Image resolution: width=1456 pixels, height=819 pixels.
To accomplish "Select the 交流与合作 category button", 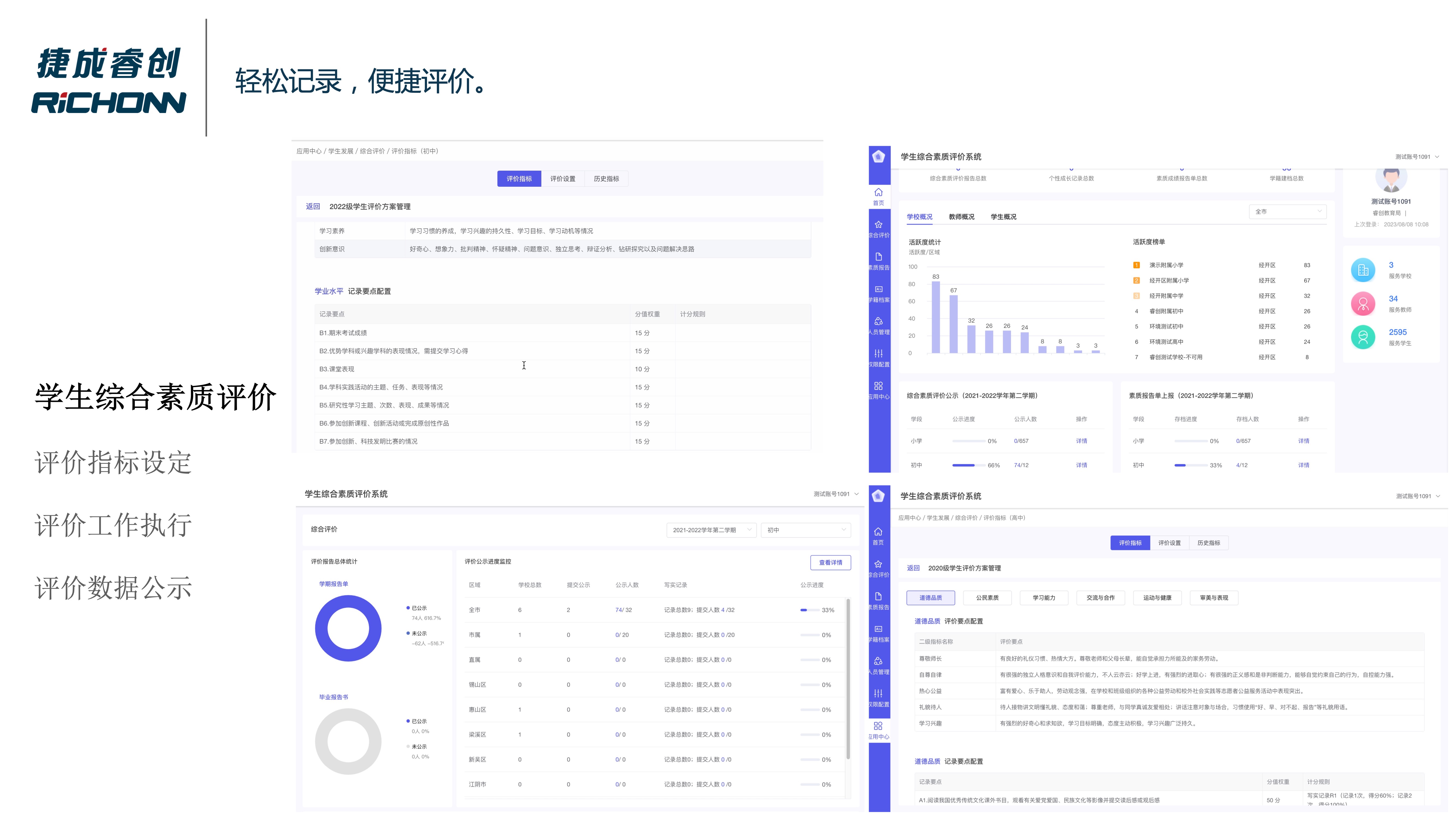I will click(x=1101, y=598).
